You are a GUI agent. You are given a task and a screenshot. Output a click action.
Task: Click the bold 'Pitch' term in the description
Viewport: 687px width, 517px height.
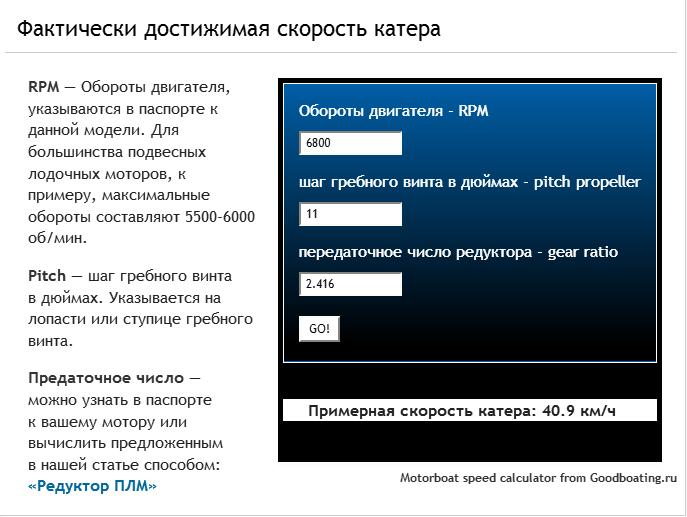point(46,275)
